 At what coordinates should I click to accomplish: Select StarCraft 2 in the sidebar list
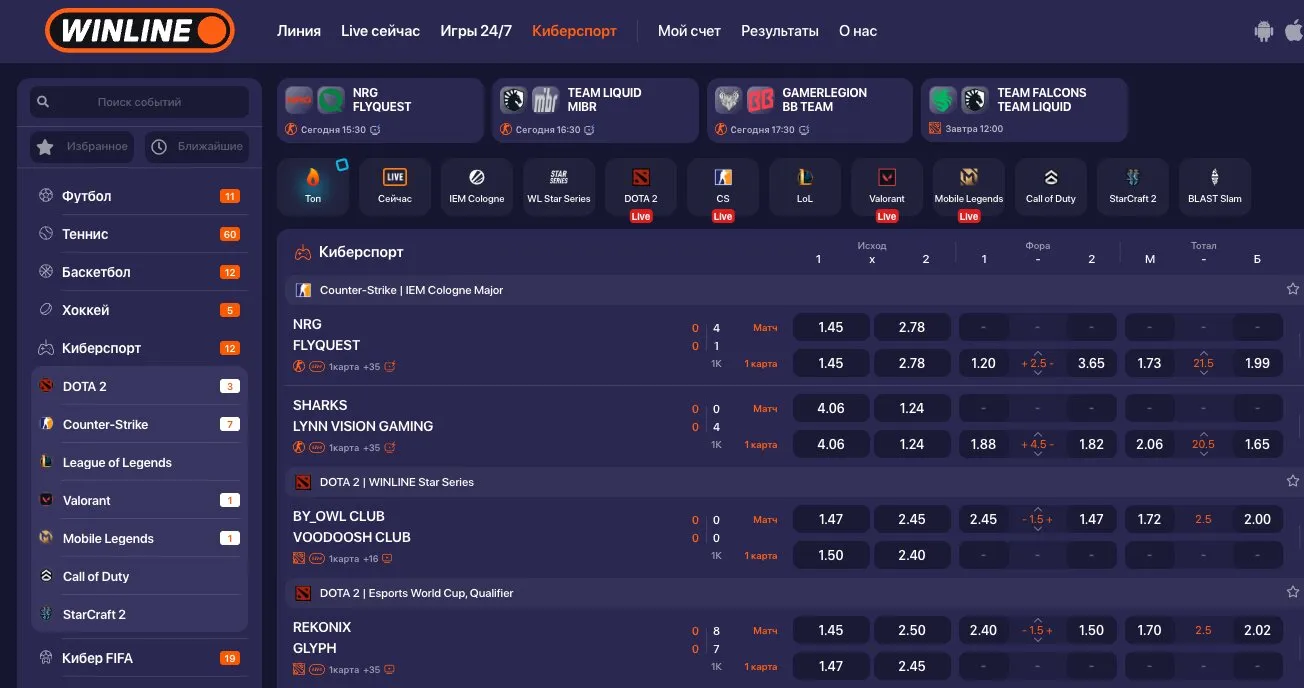click(x=139, y=614)
